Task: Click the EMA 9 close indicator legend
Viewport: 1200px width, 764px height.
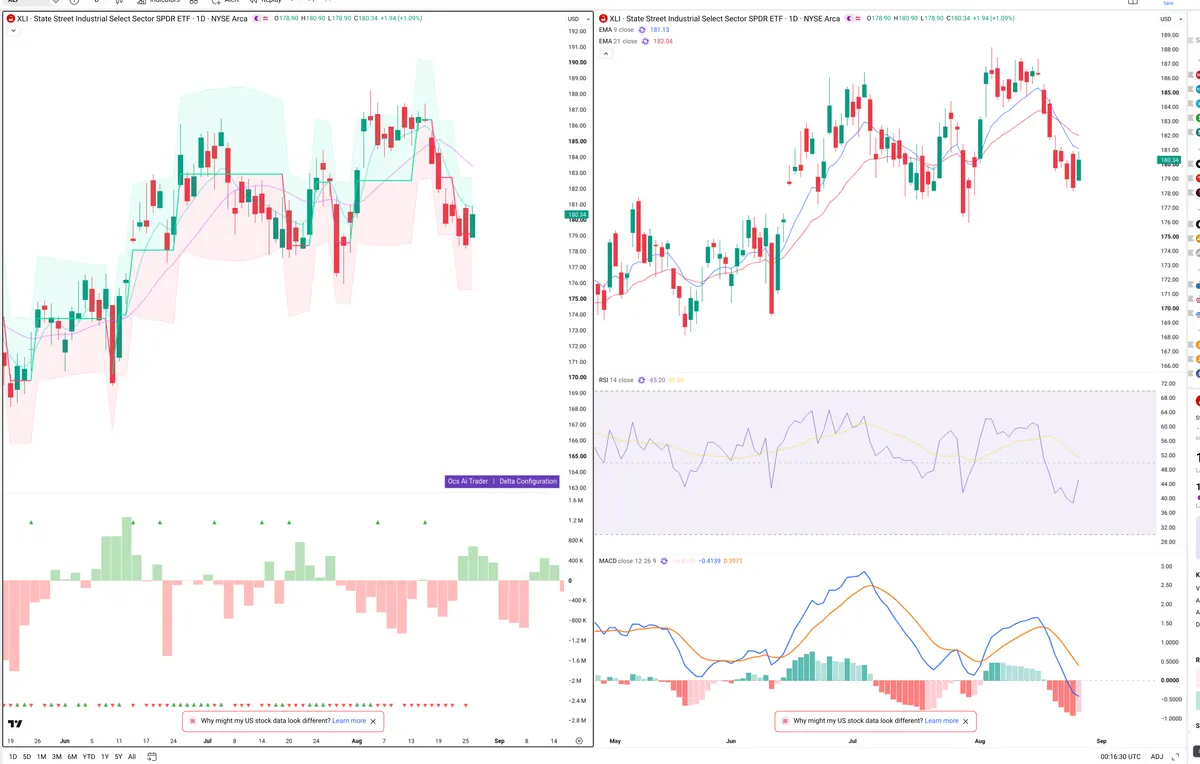Action: 616,30
